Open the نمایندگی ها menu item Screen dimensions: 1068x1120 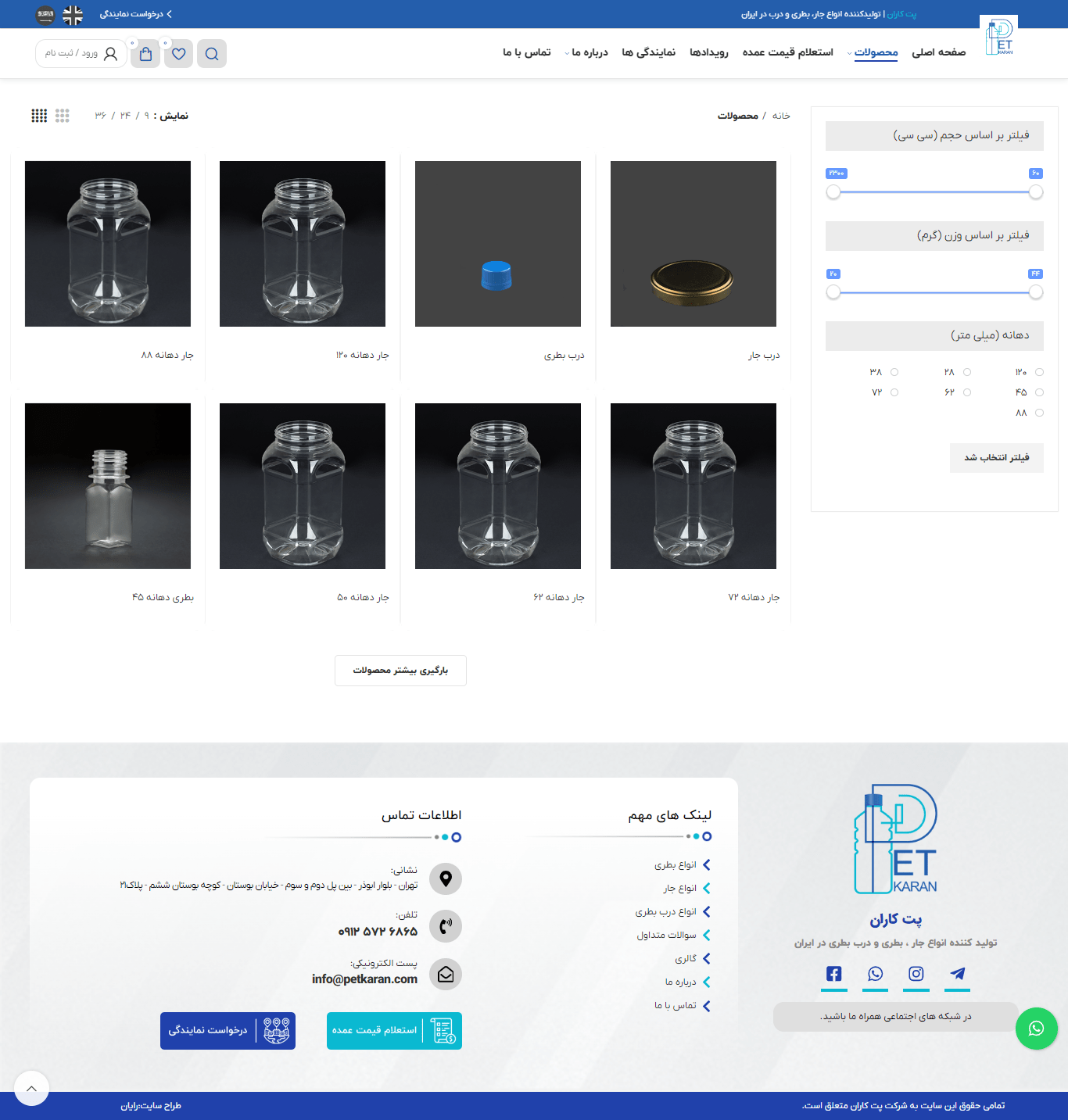click(x=648, y=52)
